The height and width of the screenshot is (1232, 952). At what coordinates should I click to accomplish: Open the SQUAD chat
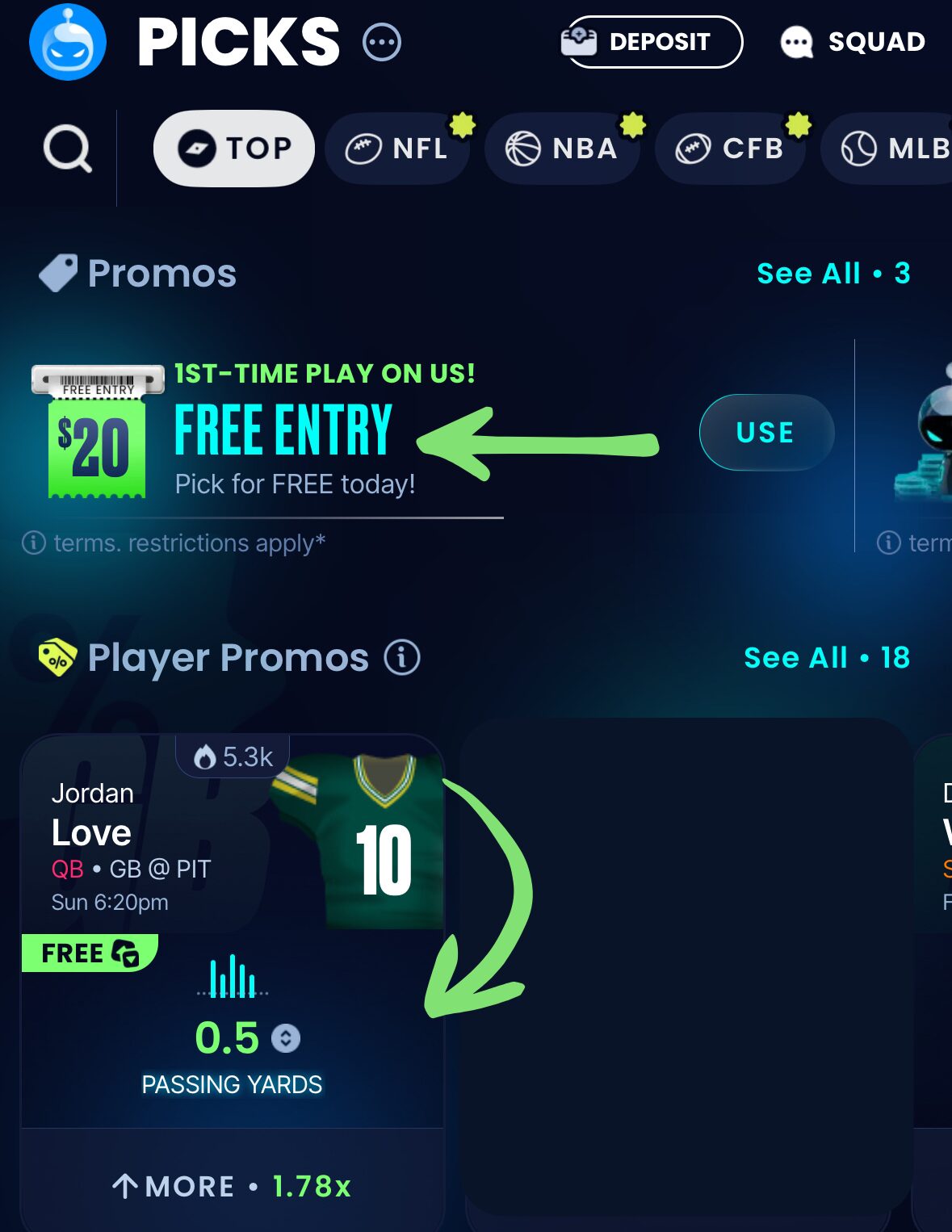click(x=853, y=42)
